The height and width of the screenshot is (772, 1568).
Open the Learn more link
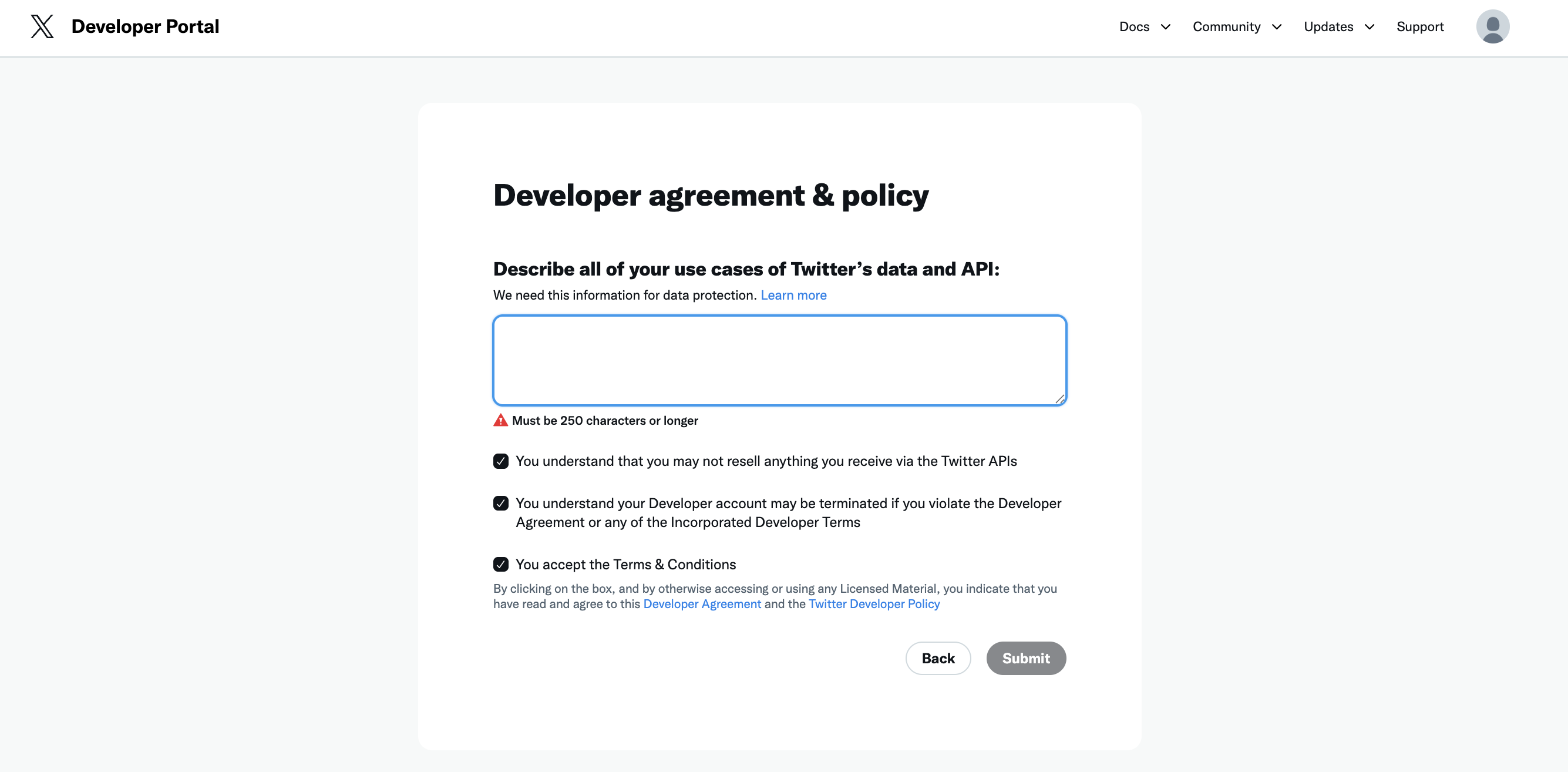point(793,296)
